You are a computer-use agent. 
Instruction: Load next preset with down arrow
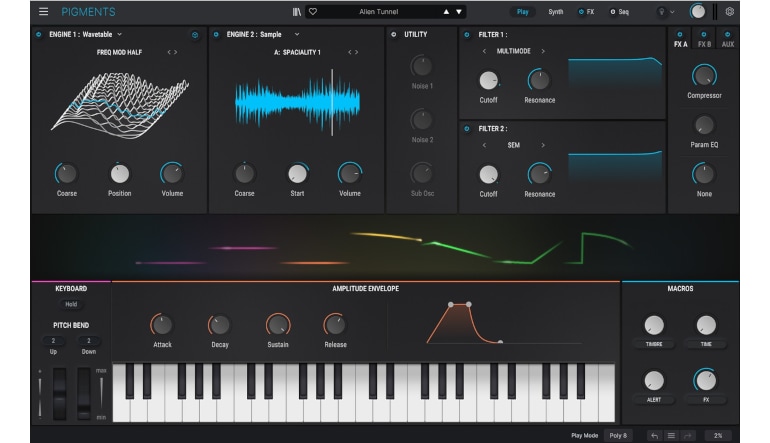[x=459, y=12]
